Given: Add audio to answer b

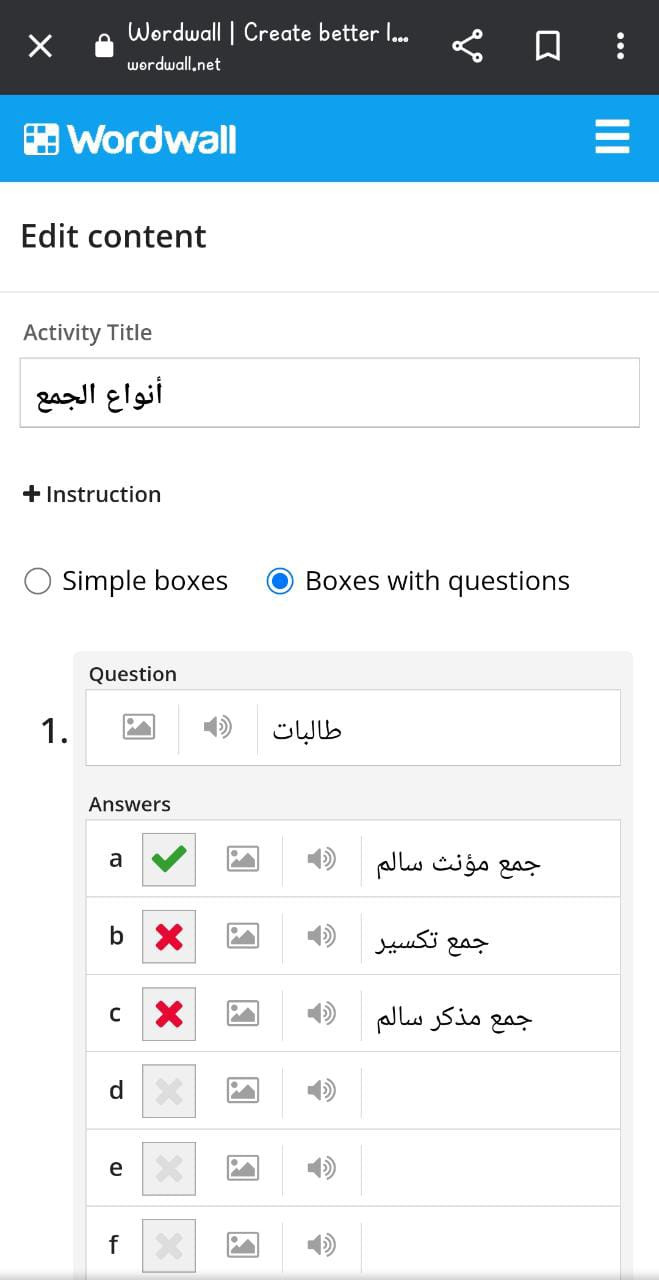Looking at the screenshot, I should tap(320, 935).
